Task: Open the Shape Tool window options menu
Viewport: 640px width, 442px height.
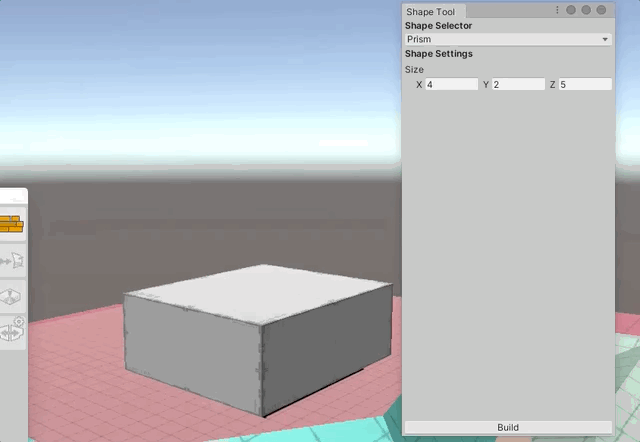Action: 557,10
